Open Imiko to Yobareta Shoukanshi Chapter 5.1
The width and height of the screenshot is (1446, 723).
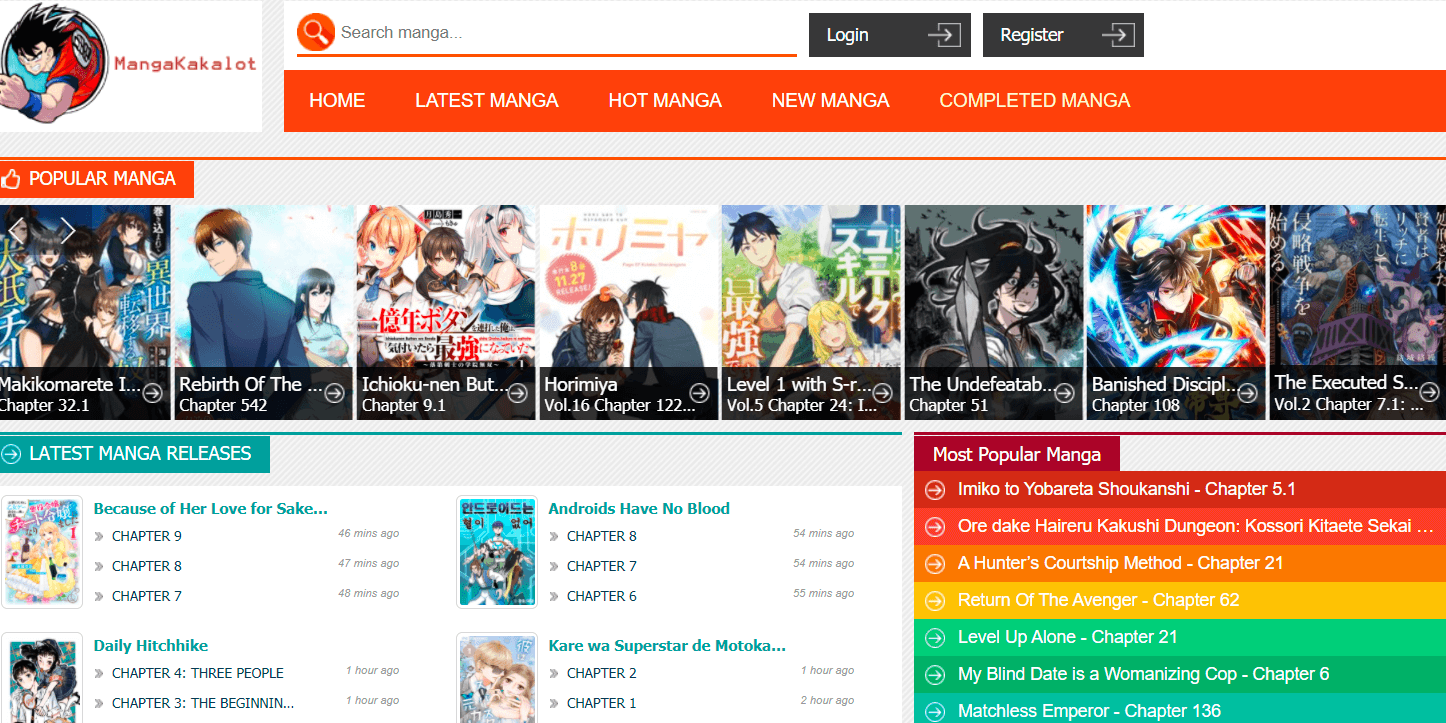tap(1127, 489)
